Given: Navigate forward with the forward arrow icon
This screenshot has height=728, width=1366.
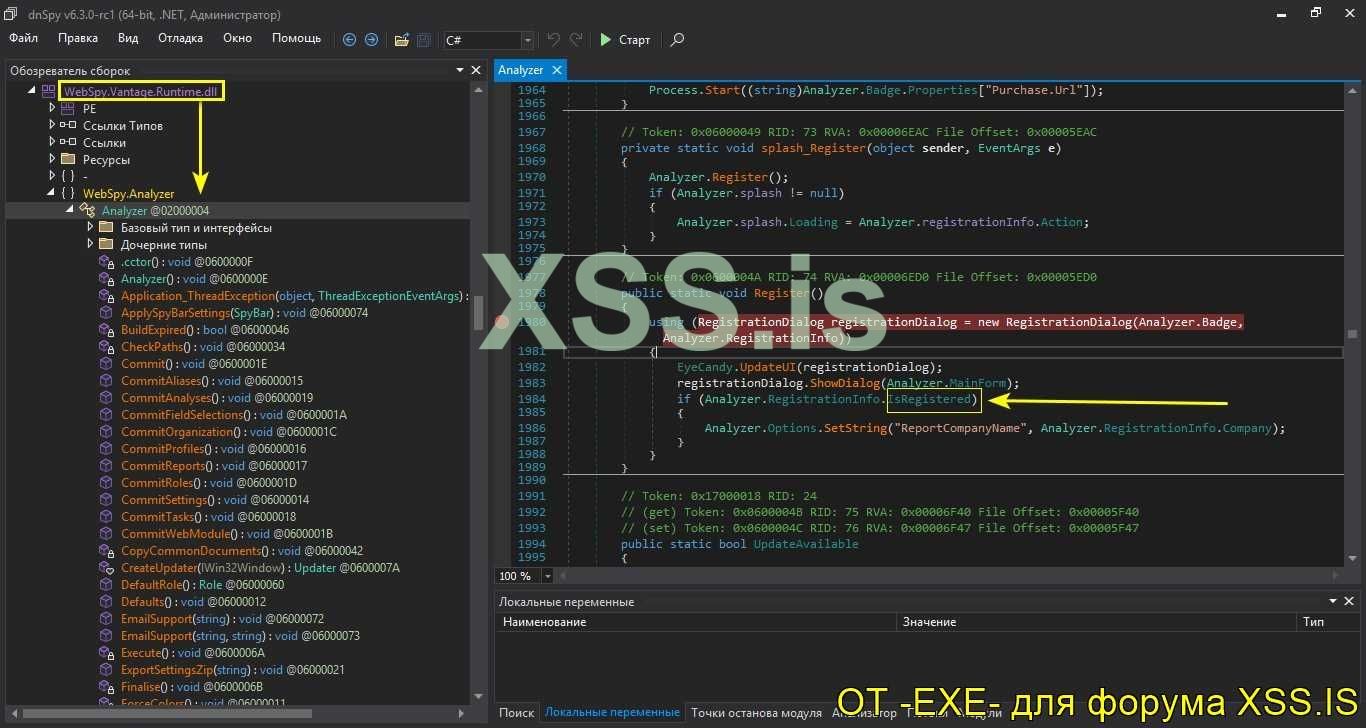Looking at the screenshot, I should click(x=371, y=40).
